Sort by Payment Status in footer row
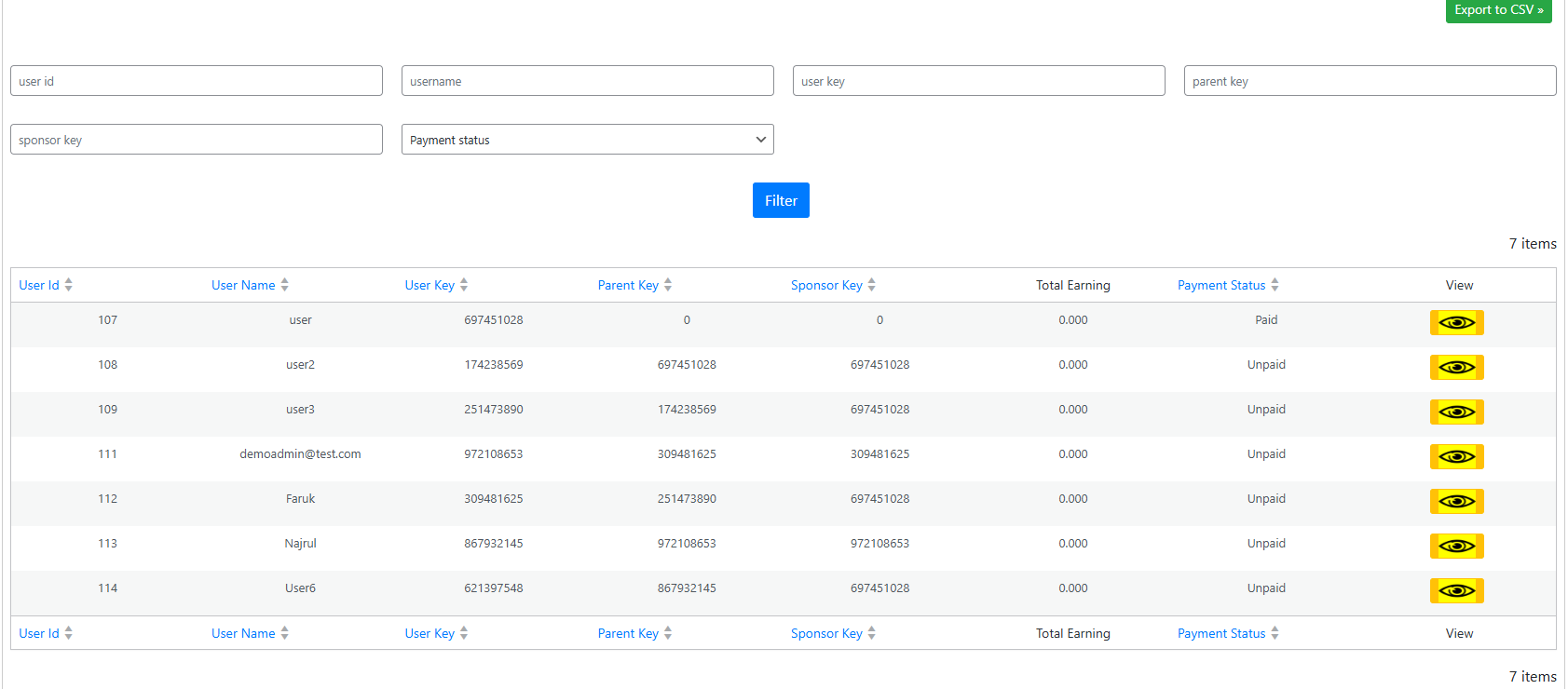Viewport: 1568px width, 689px height. pyautogui.click(x=1221, y=633)
